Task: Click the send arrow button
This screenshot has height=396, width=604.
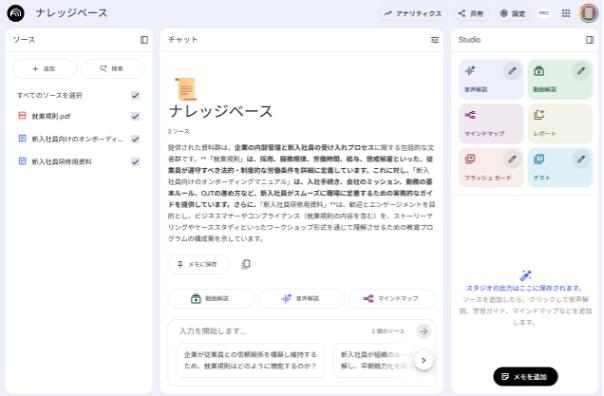Action: click(424, 331)
